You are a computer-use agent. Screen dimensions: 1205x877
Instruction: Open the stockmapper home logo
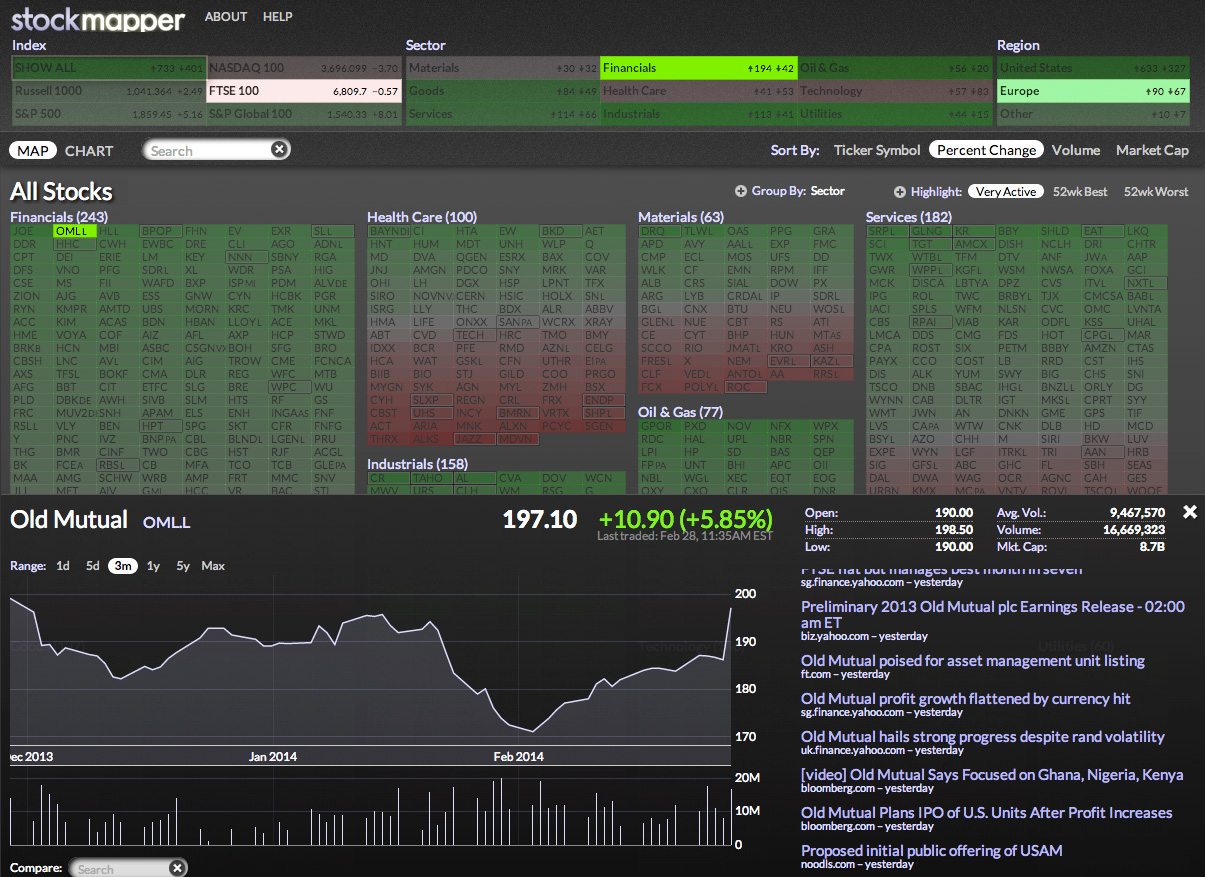pos(98,19)
